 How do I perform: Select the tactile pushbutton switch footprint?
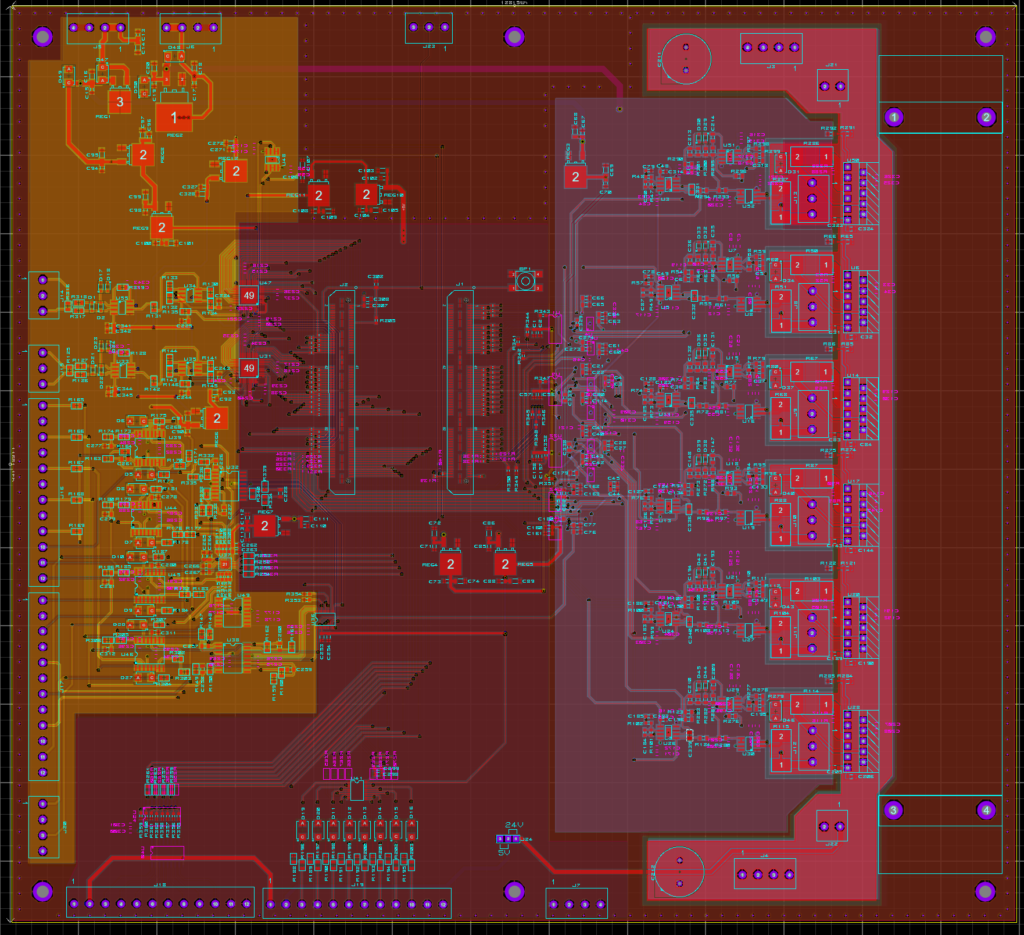[525, 281]
